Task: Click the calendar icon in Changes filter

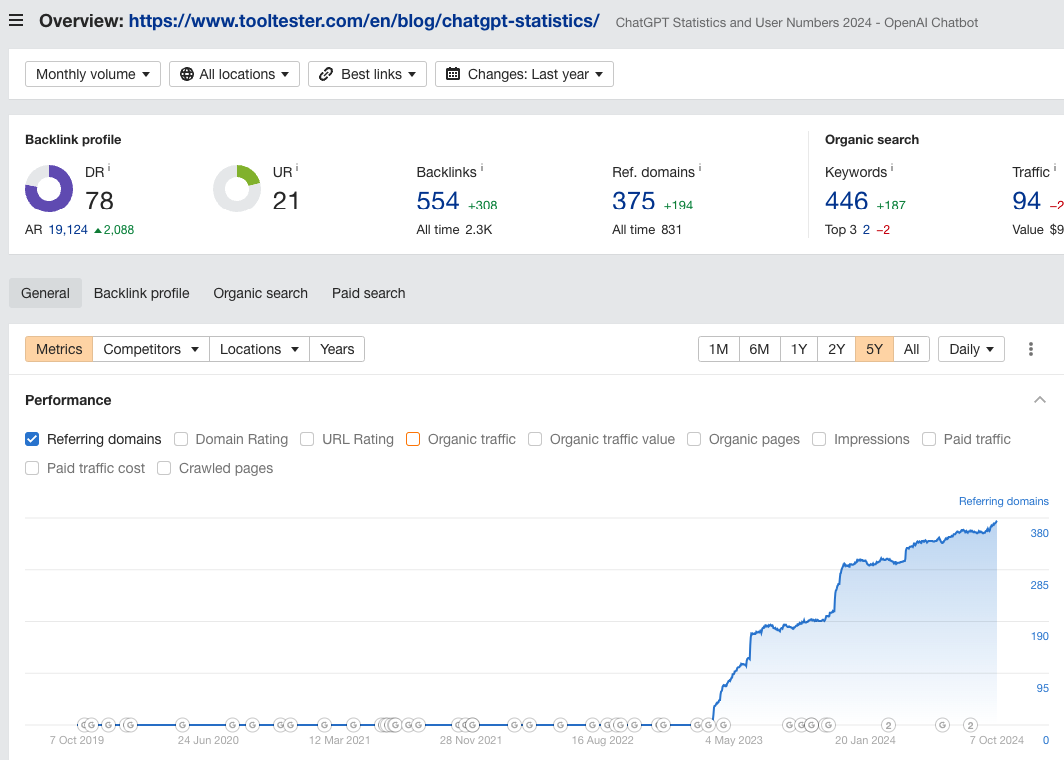Action: (x=453, y=73)
